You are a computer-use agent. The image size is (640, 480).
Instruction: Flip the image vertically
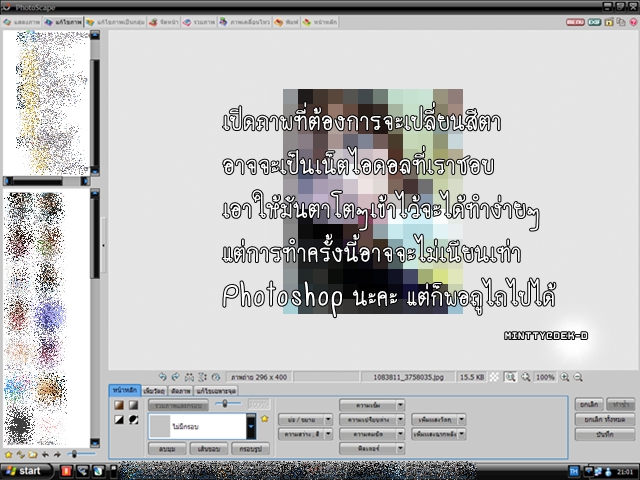(202, 377)
